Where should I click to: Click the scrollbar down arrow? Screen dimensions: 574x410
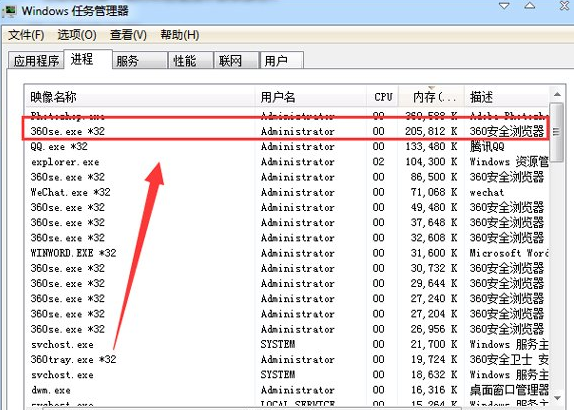(557, 398)
